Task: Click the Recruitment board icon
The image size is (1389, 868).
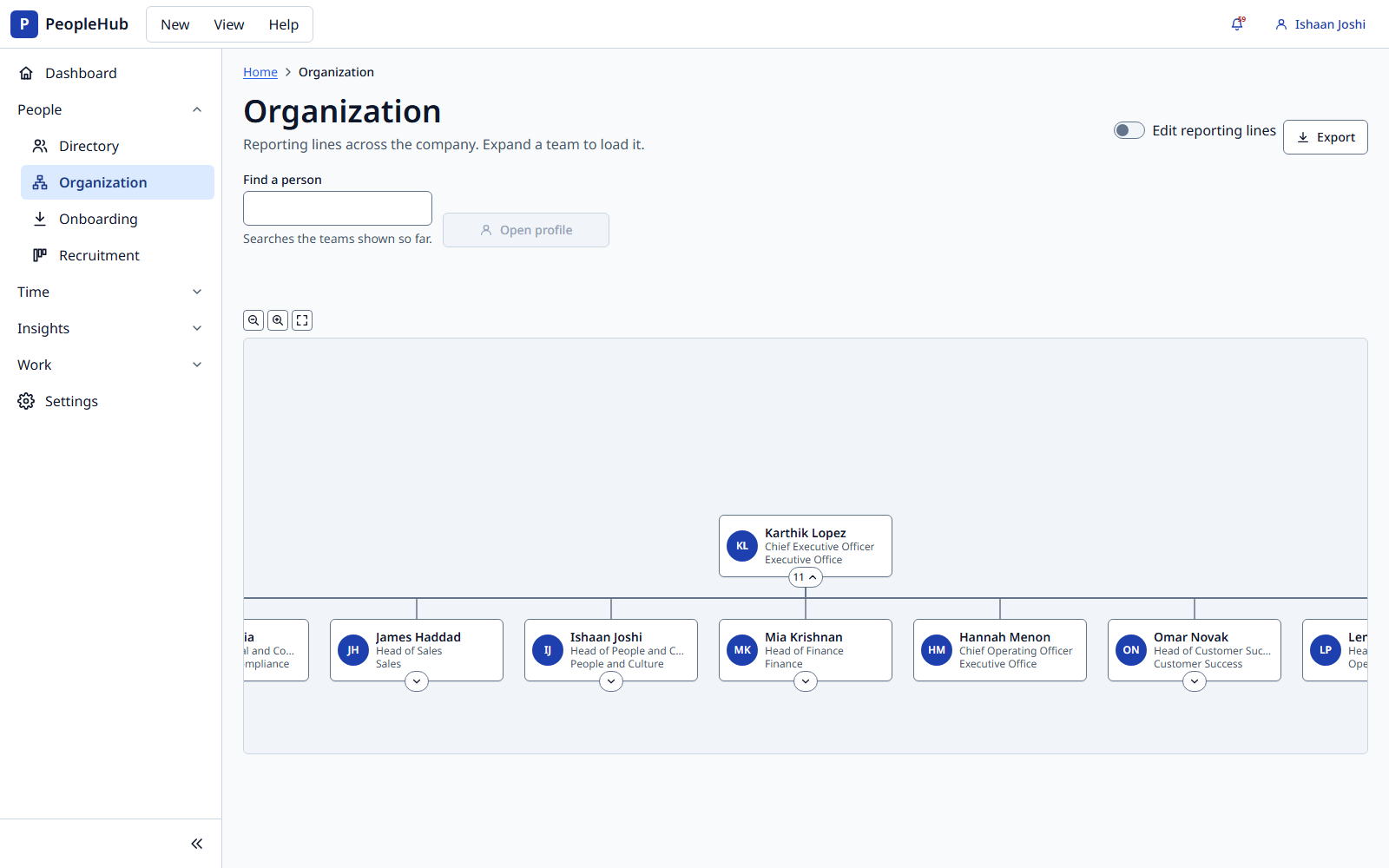Action: (x=40, y=255)
